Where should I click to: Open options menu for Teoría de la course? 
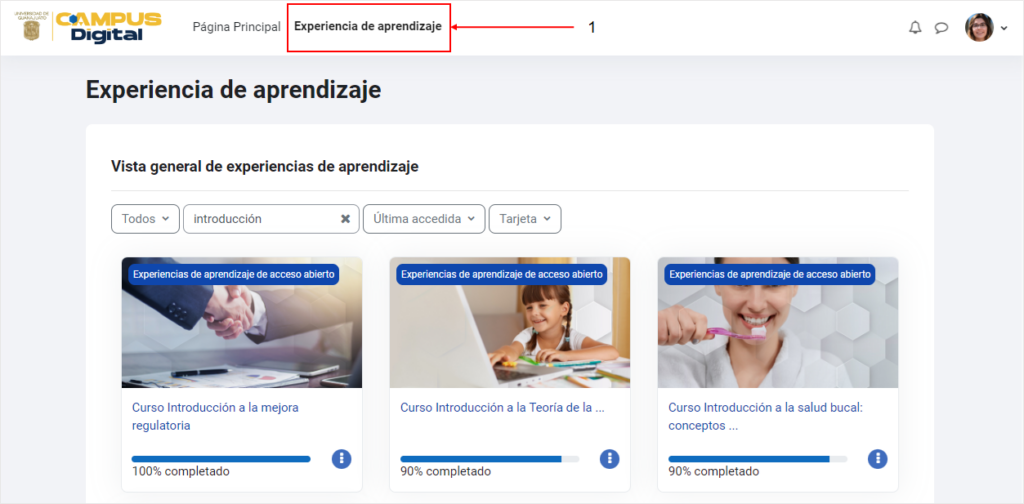click(609, 459)
